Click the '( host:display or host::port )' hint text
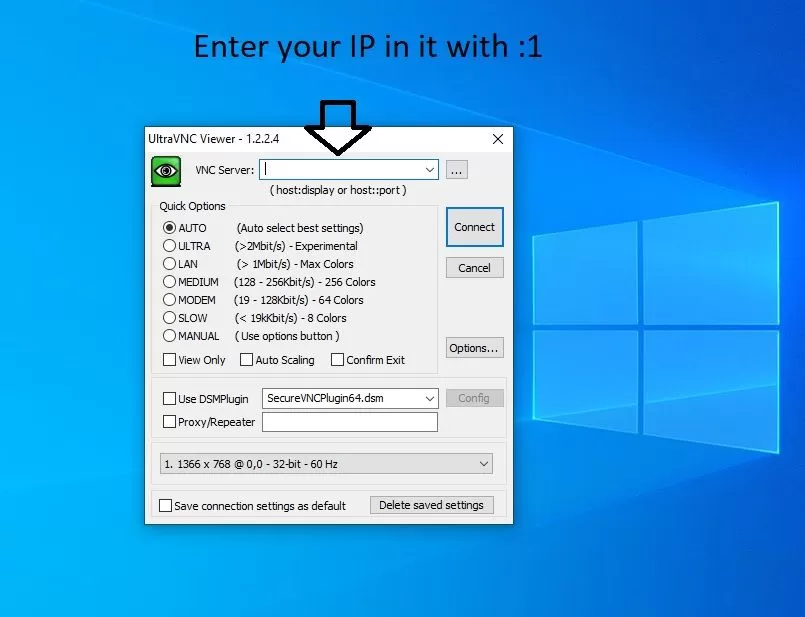805x617 pixels. coord(338,190)
